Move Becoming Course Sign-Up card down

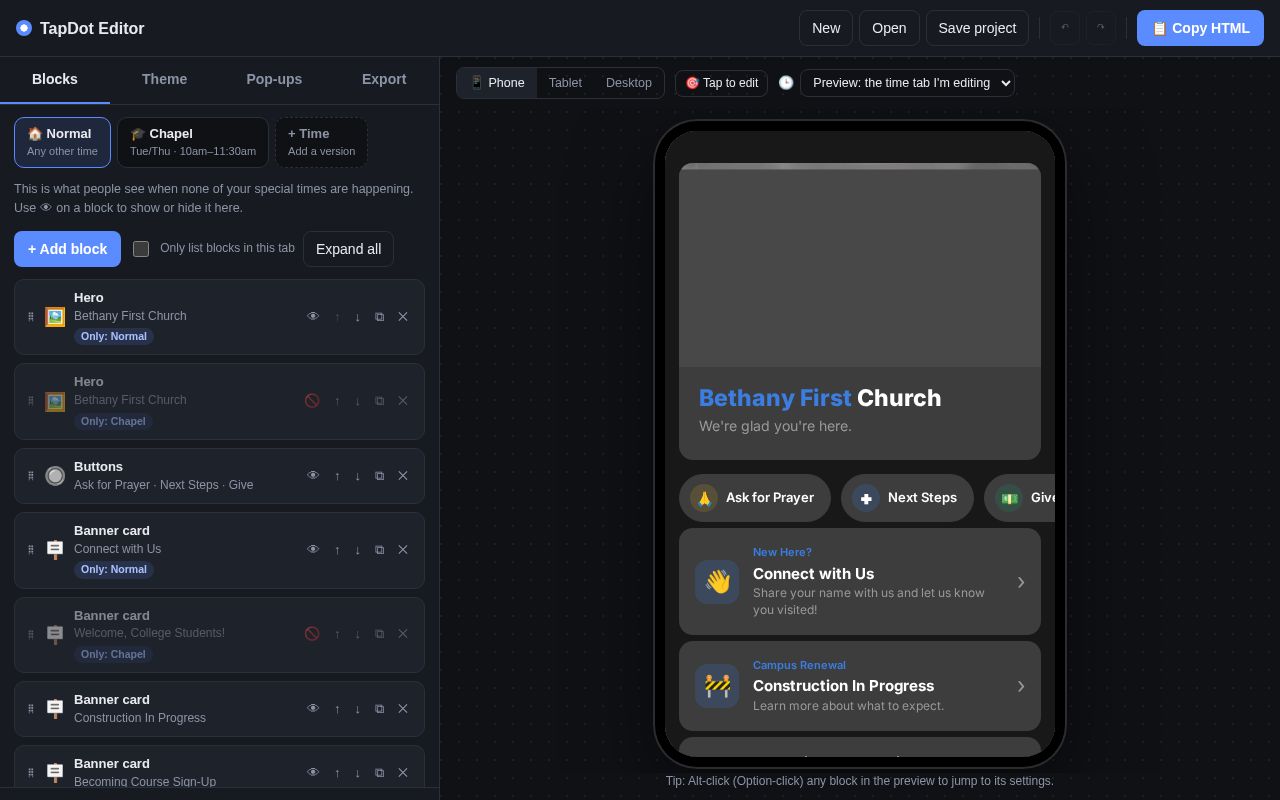357,773
